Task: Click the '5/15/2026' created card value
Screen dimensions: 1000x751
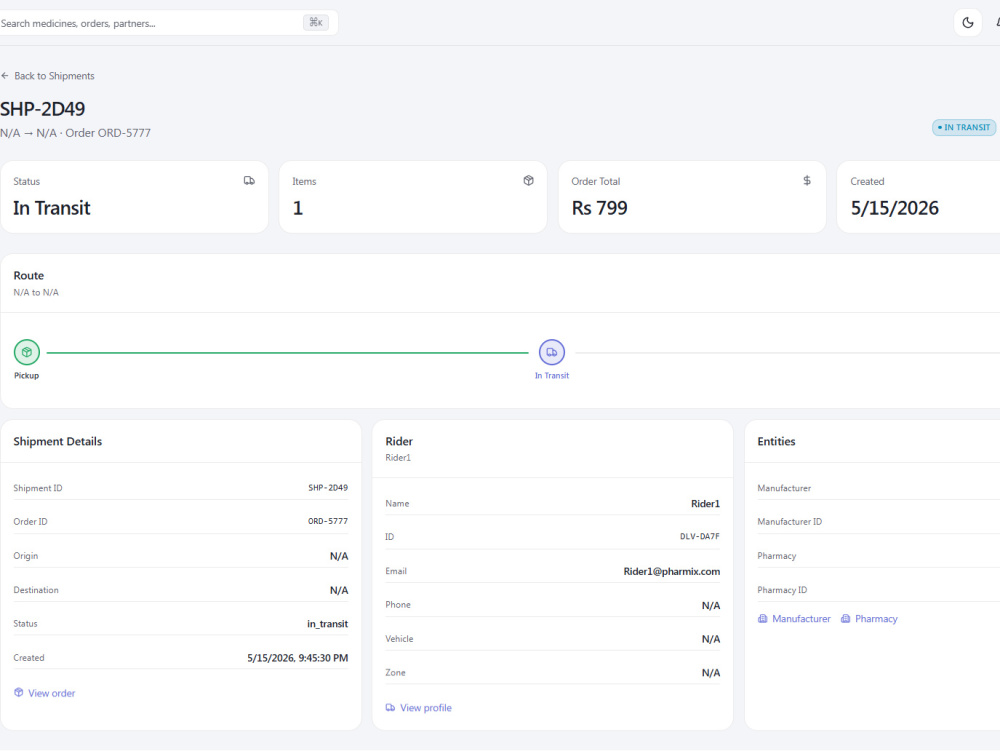Action: [x=894, y=208]
